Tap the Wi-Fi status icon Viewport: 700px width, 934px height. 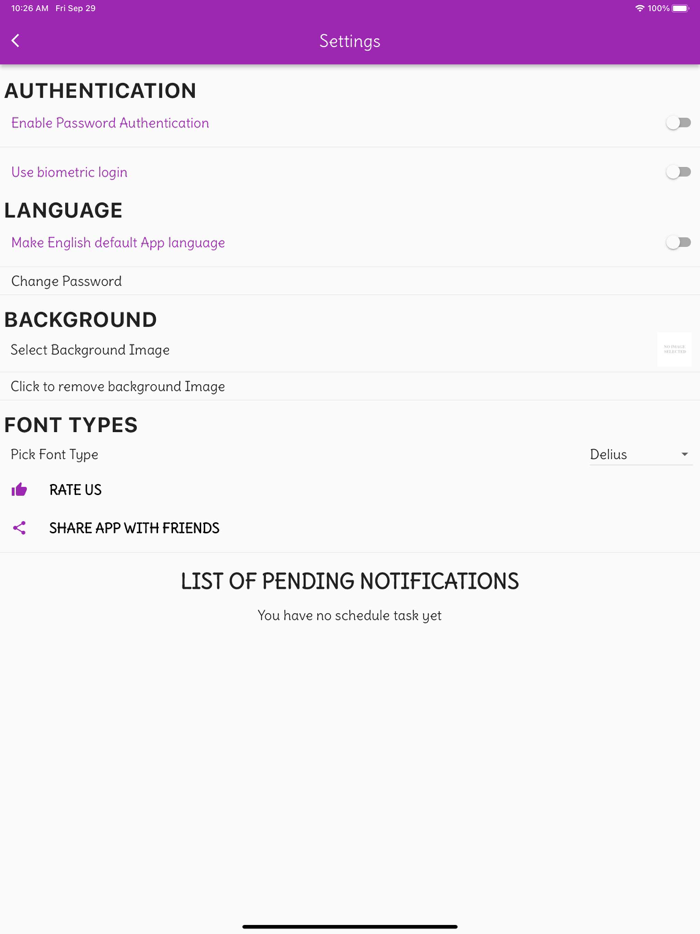coord(641,8)
